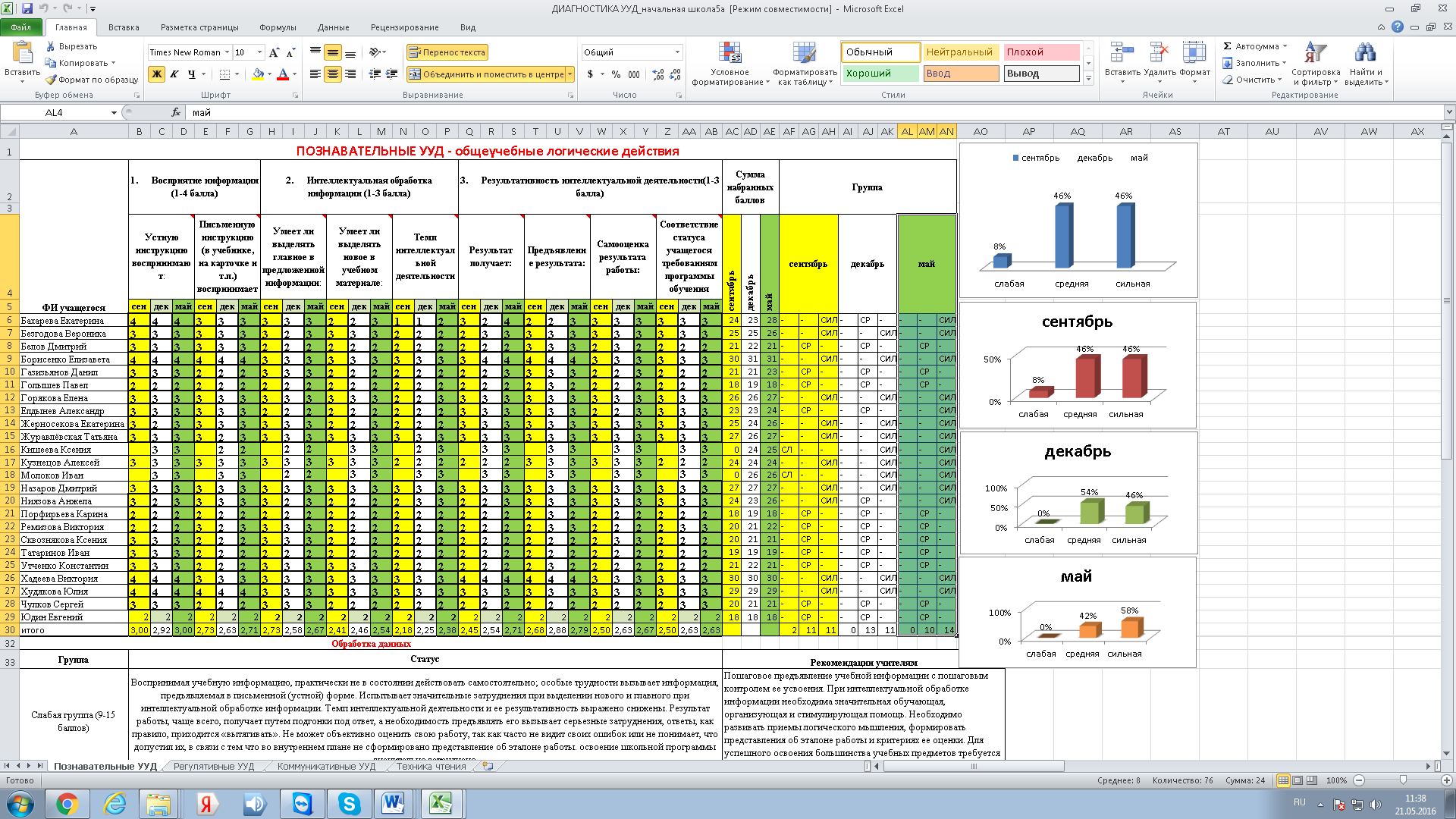
Task: Toggle center horizontal alignment
Action: pyautogui.click(x=332, y=74)
